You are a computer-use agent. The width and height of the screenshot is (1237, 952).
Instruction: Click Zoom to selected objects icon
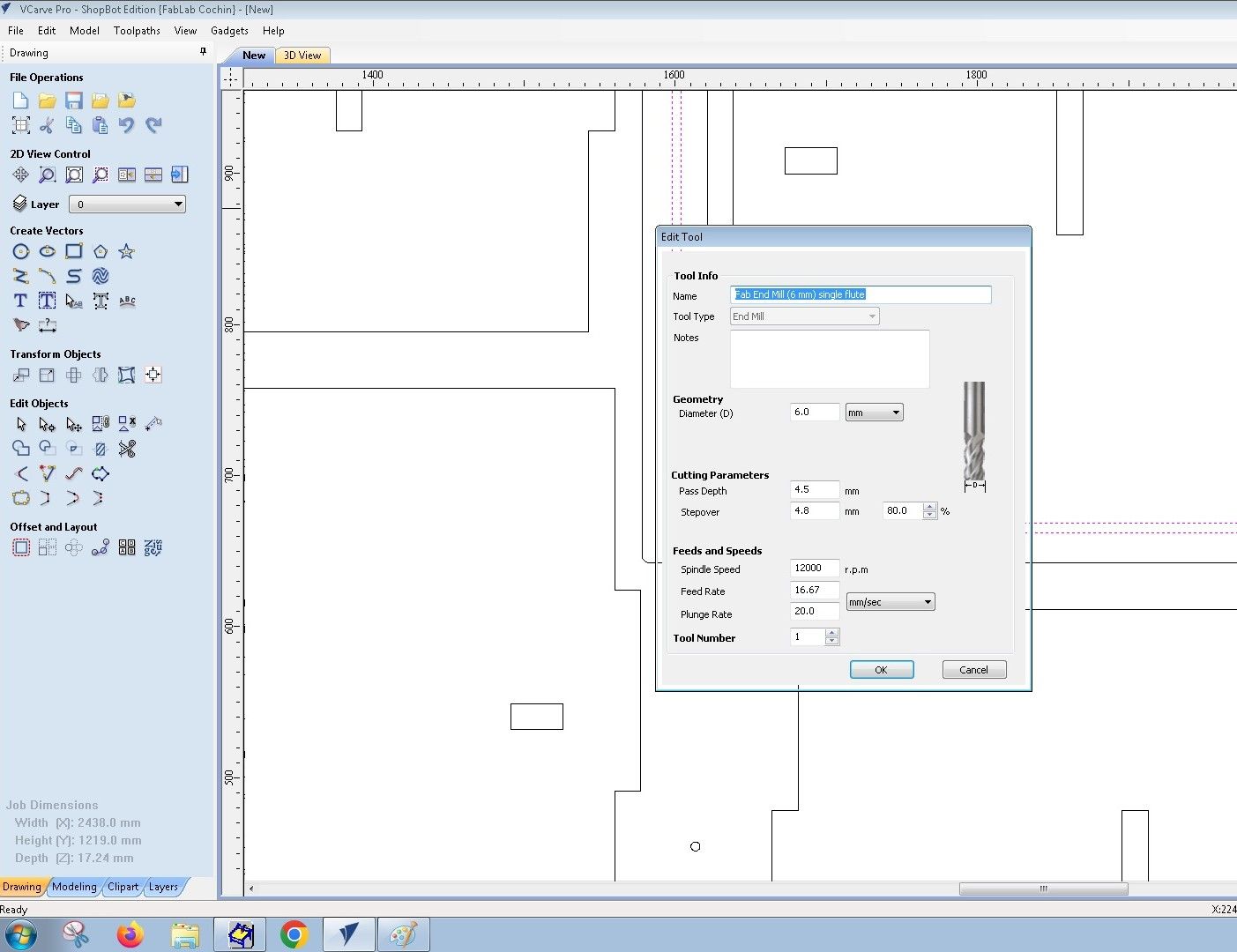[x=101, y=175]
